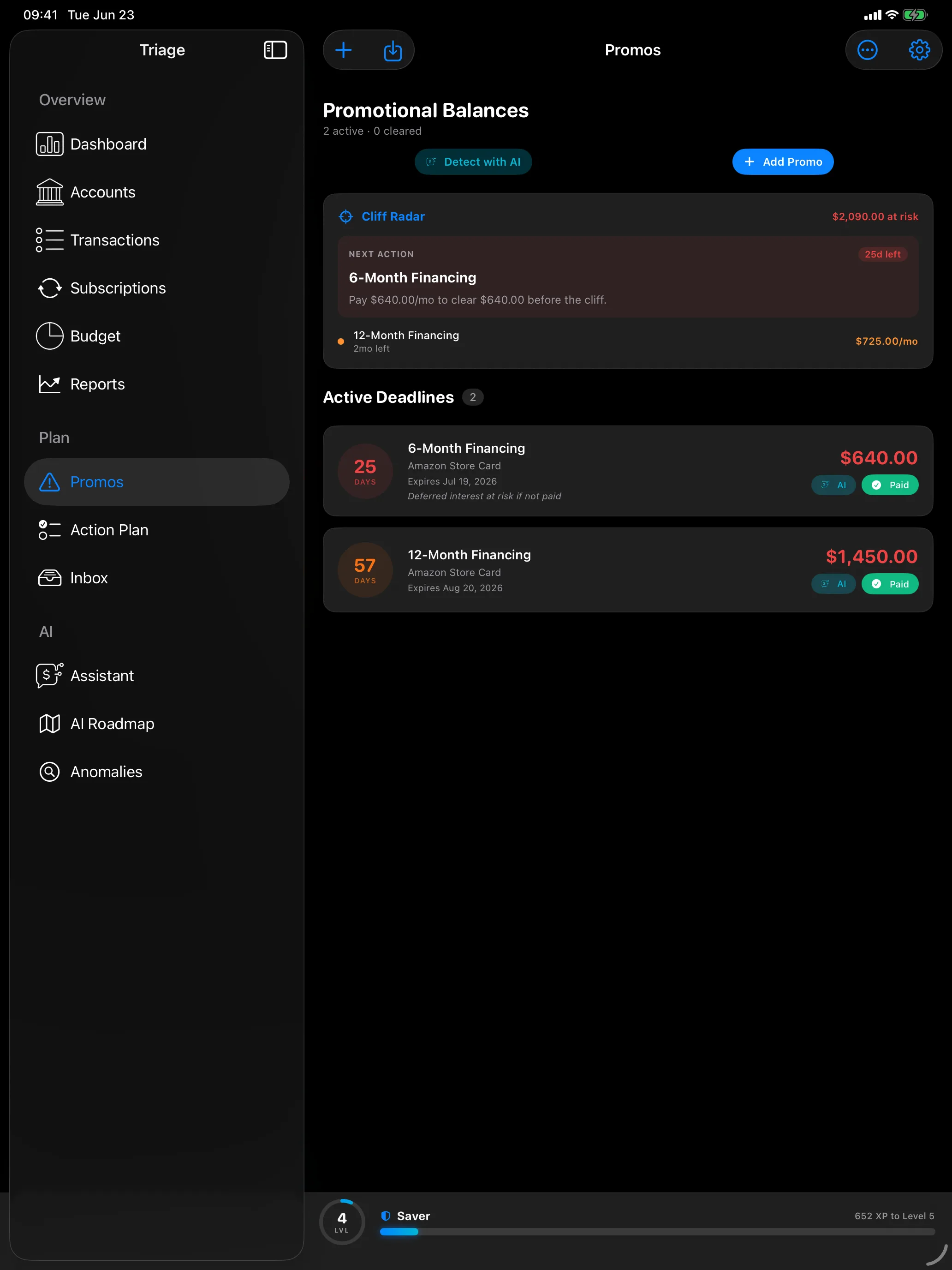Tap the plus add icon in toolbar

tap(343, 50)
